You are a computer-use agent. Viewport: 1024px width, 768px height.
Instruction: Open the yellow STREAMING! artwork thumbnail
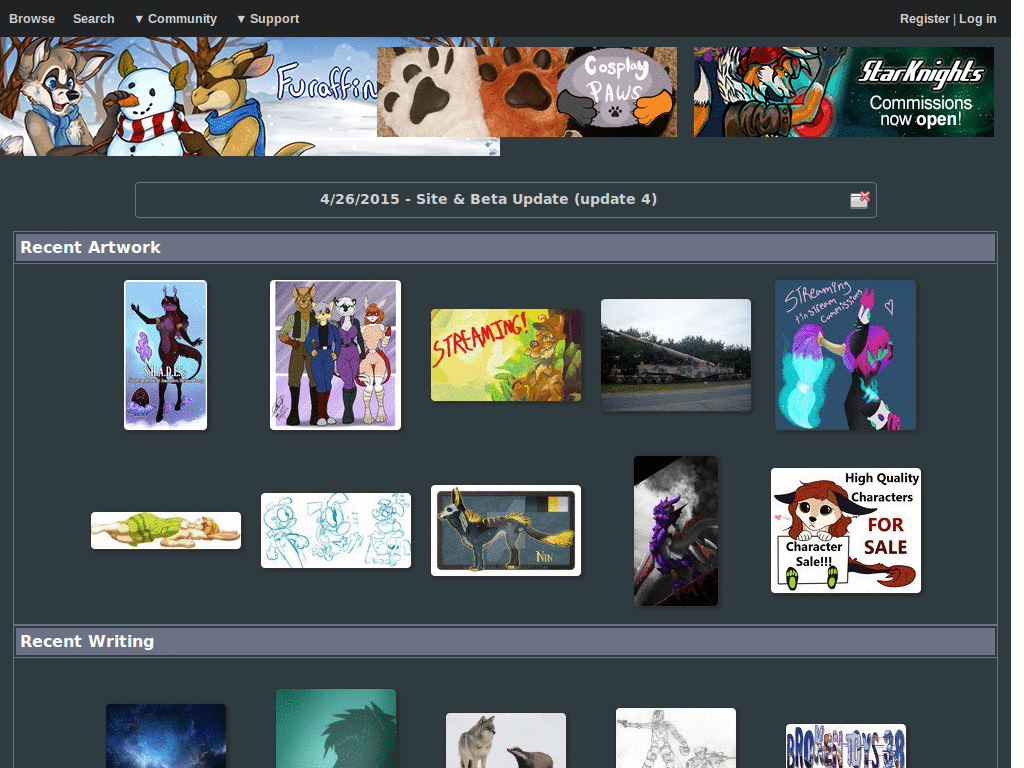(505, 355)
